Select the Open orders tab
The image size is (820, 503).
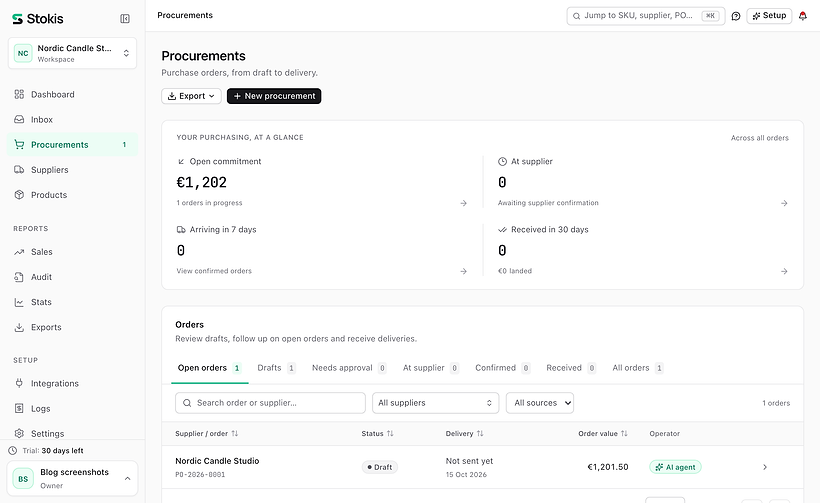(x=209, y=368)
